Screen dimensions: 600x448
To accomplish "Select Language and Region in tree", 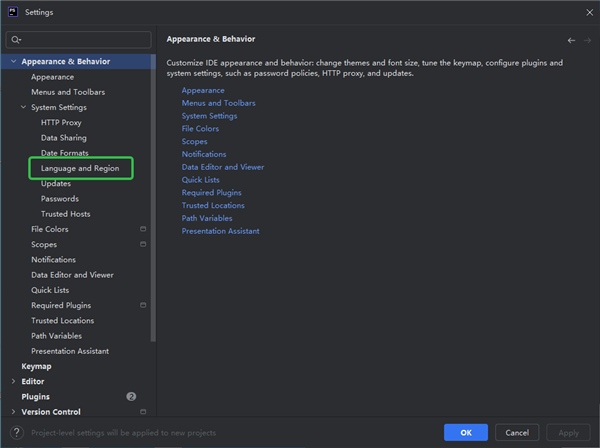I will click(x=80, y=168).
